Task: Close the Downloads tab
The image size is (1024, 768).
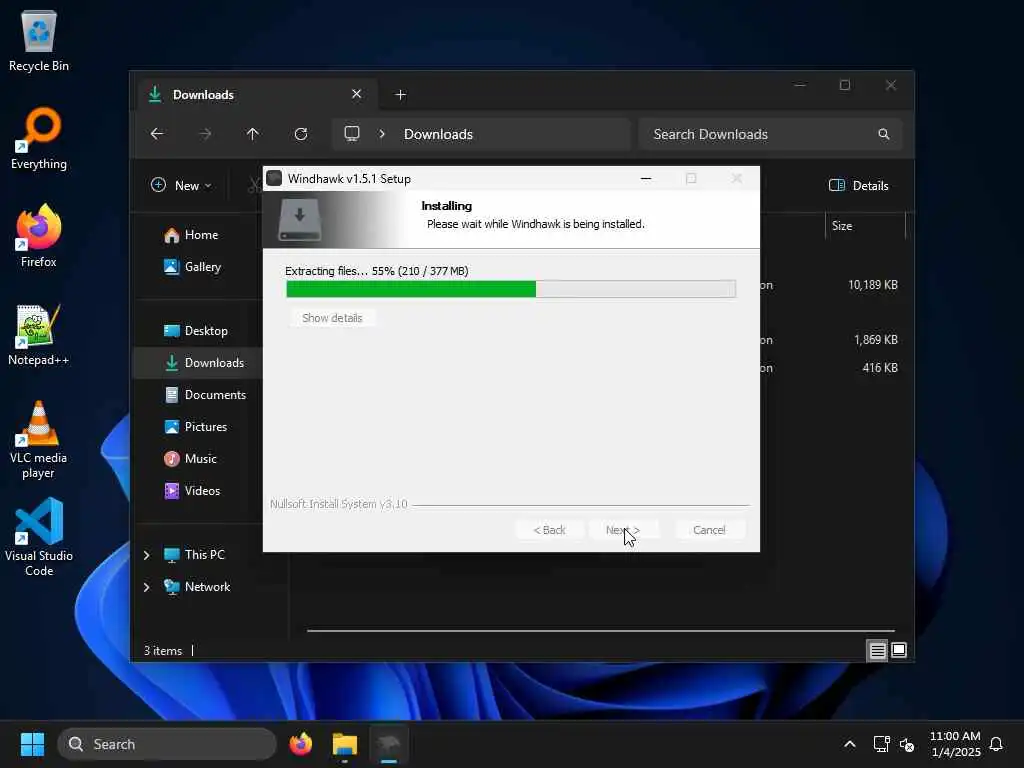Action: [357, 94]
